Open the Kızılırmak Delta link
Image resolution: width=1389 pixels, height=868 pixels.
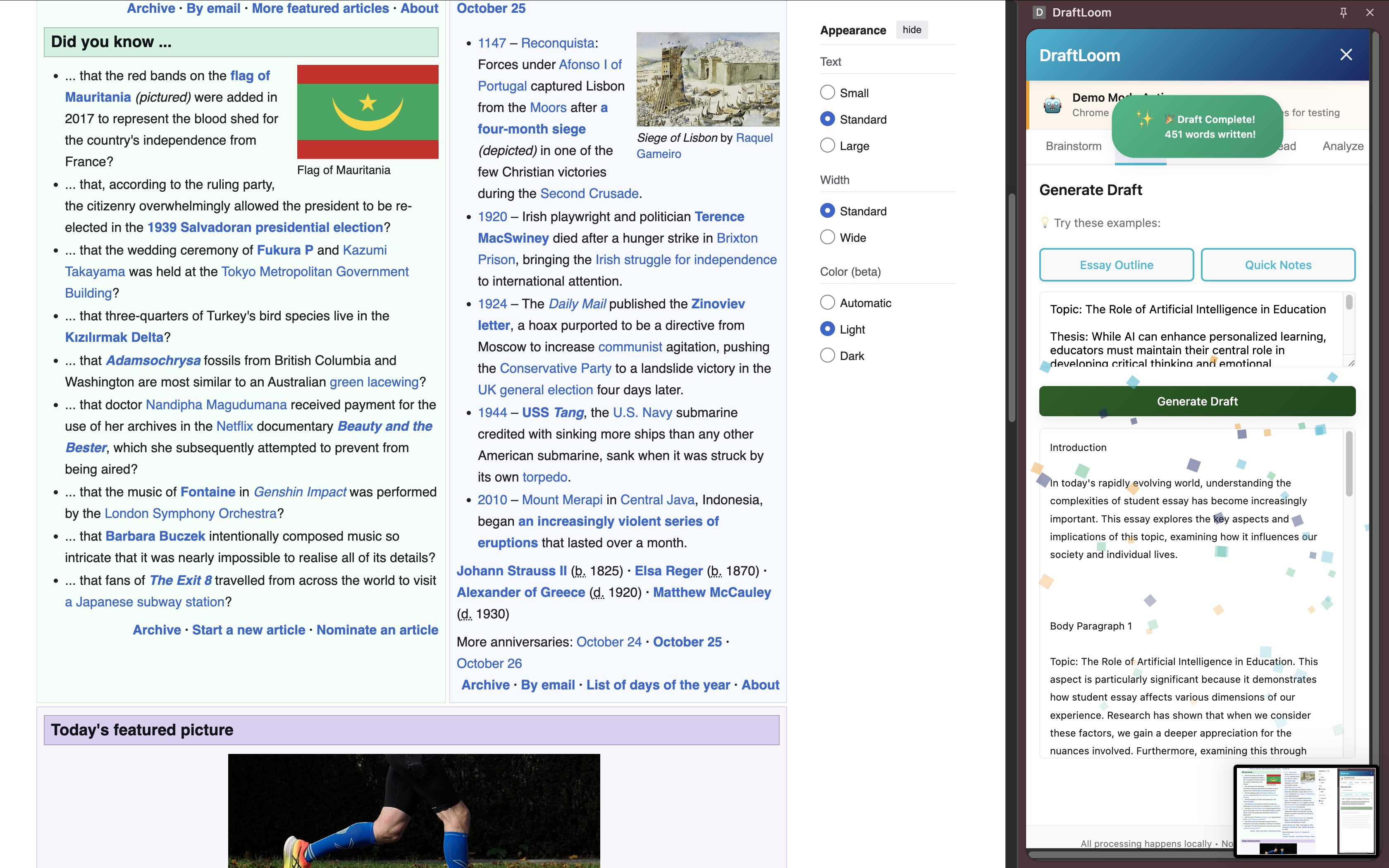[114, 337]
